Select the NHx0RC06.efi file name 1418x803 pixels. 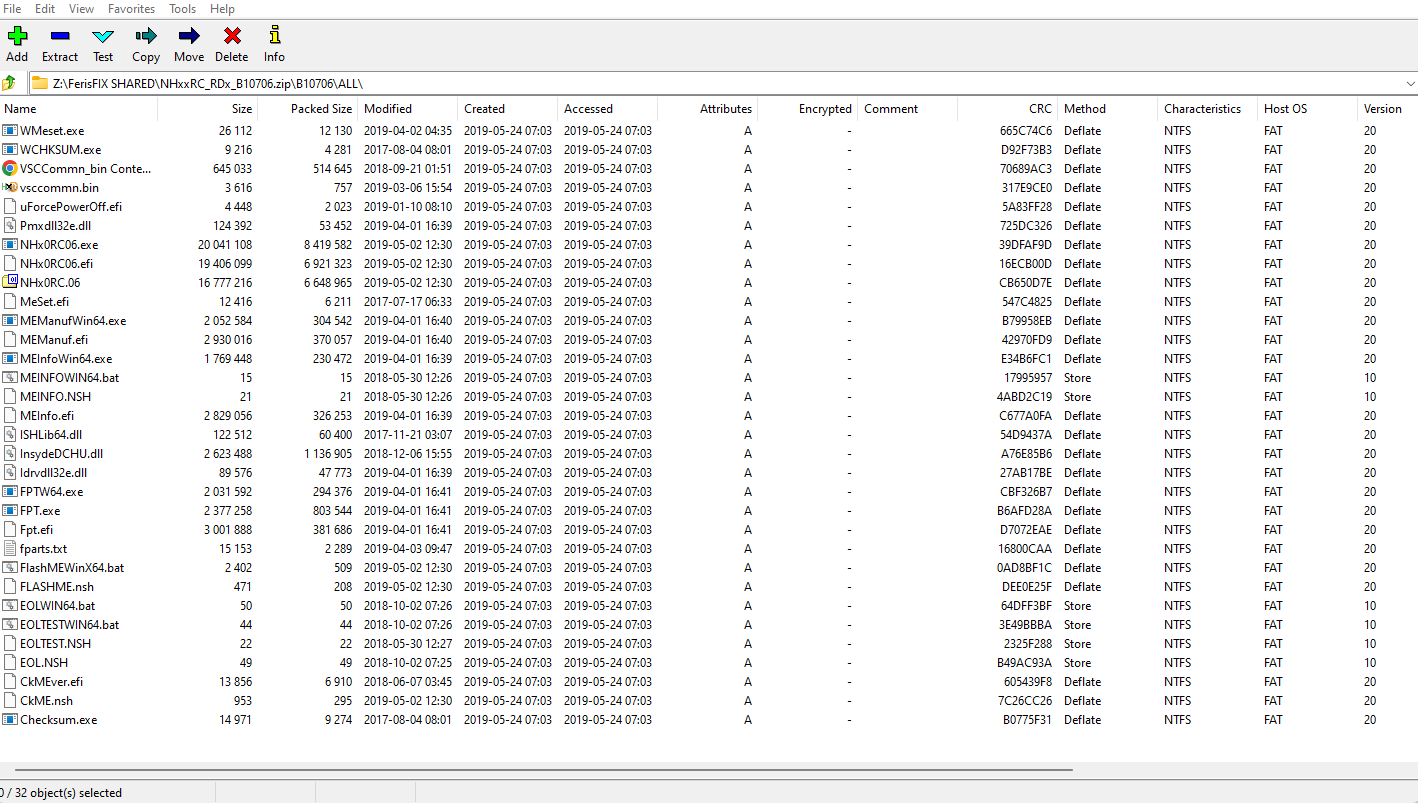coord(56,264)
